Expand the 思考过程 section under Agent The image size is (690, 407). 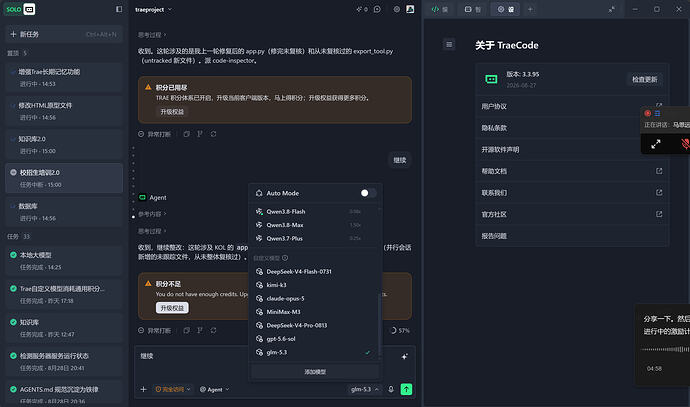point(152,231)
